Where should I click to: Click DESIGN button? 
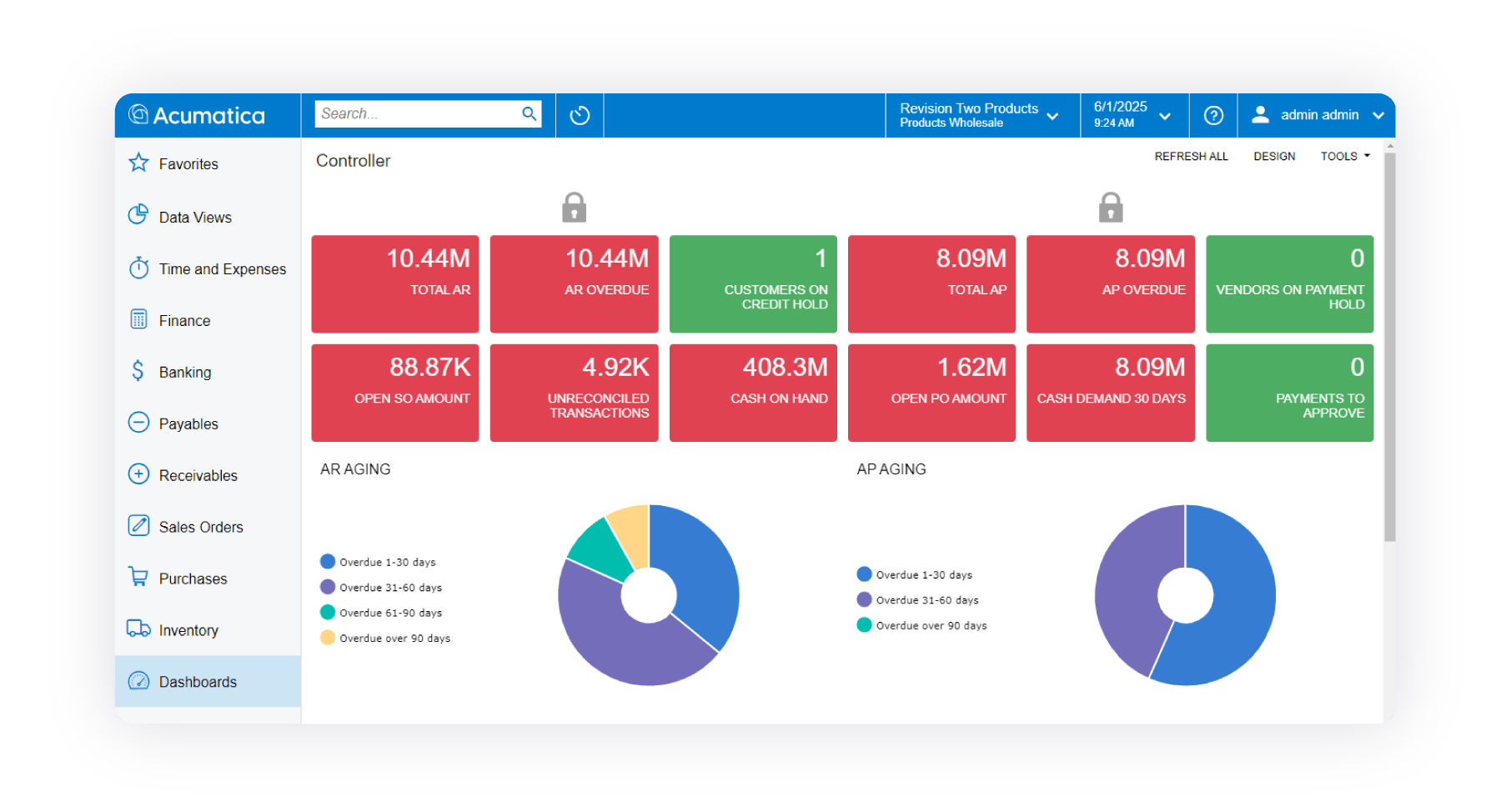(1274, 156)
